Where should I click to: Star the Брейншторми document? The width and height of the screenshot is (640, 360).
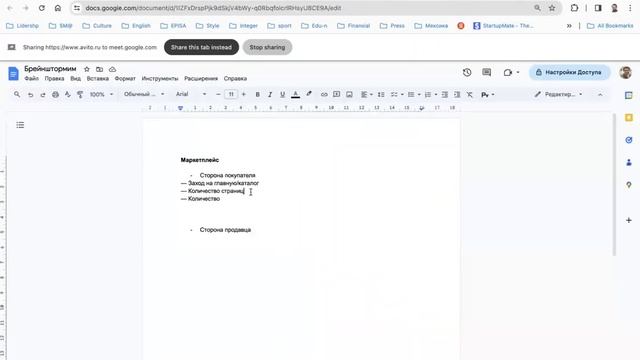coord(87,69)
